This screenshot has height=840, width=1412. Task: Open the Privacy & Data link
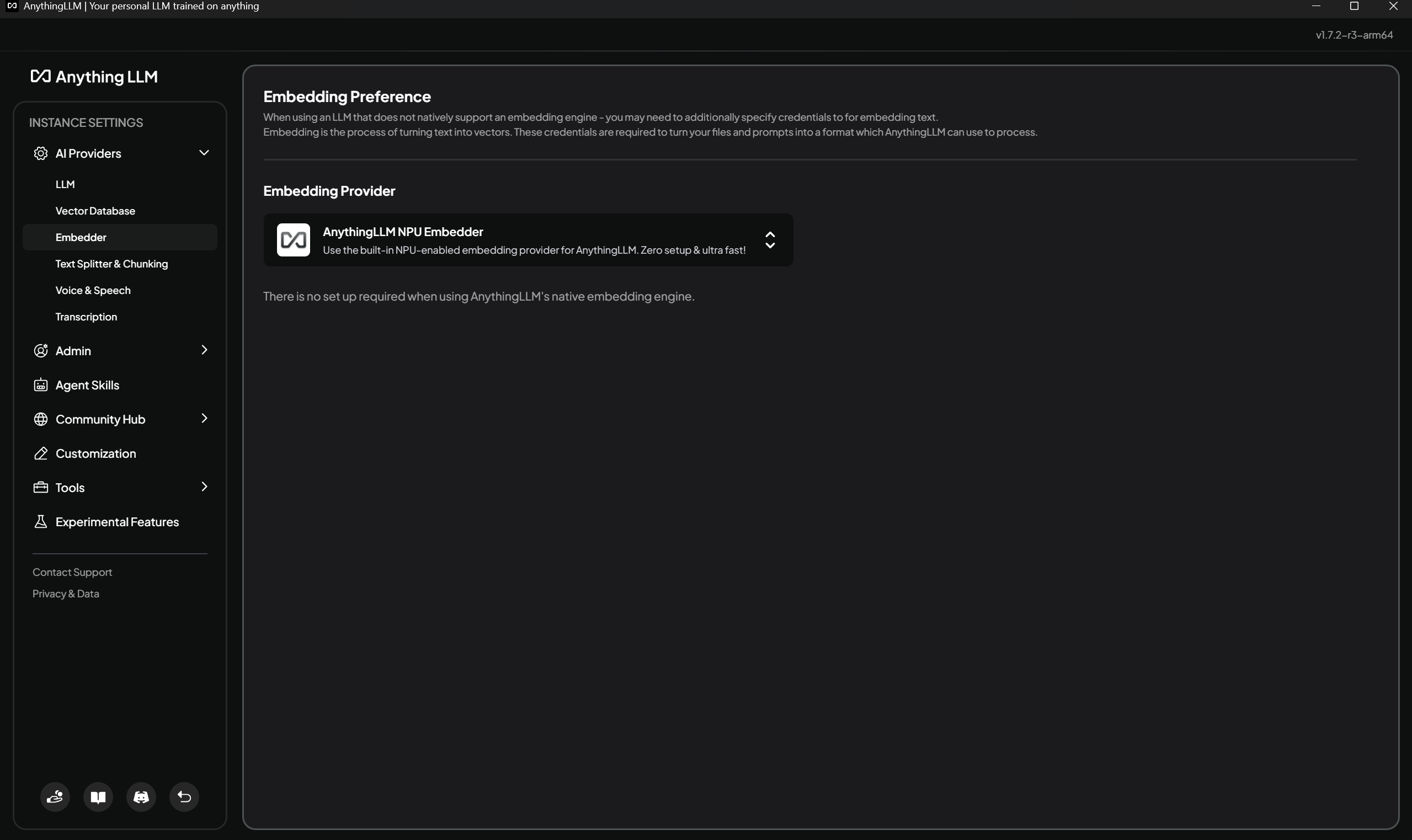[66, 593]
